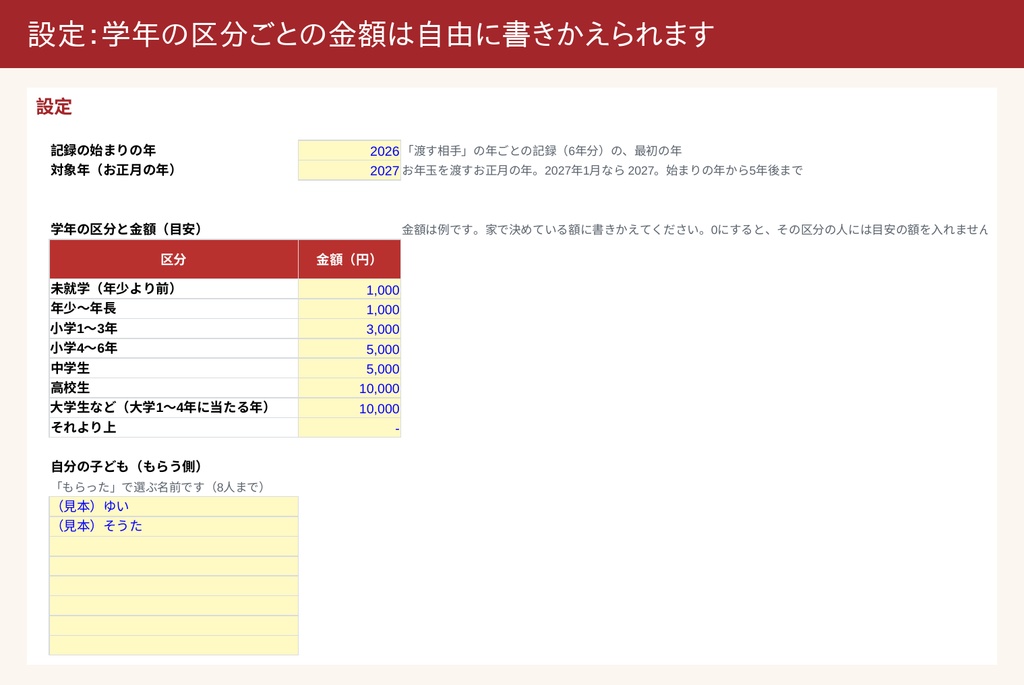
Task: Select the 中学生 amount cell
Action: 349,368
